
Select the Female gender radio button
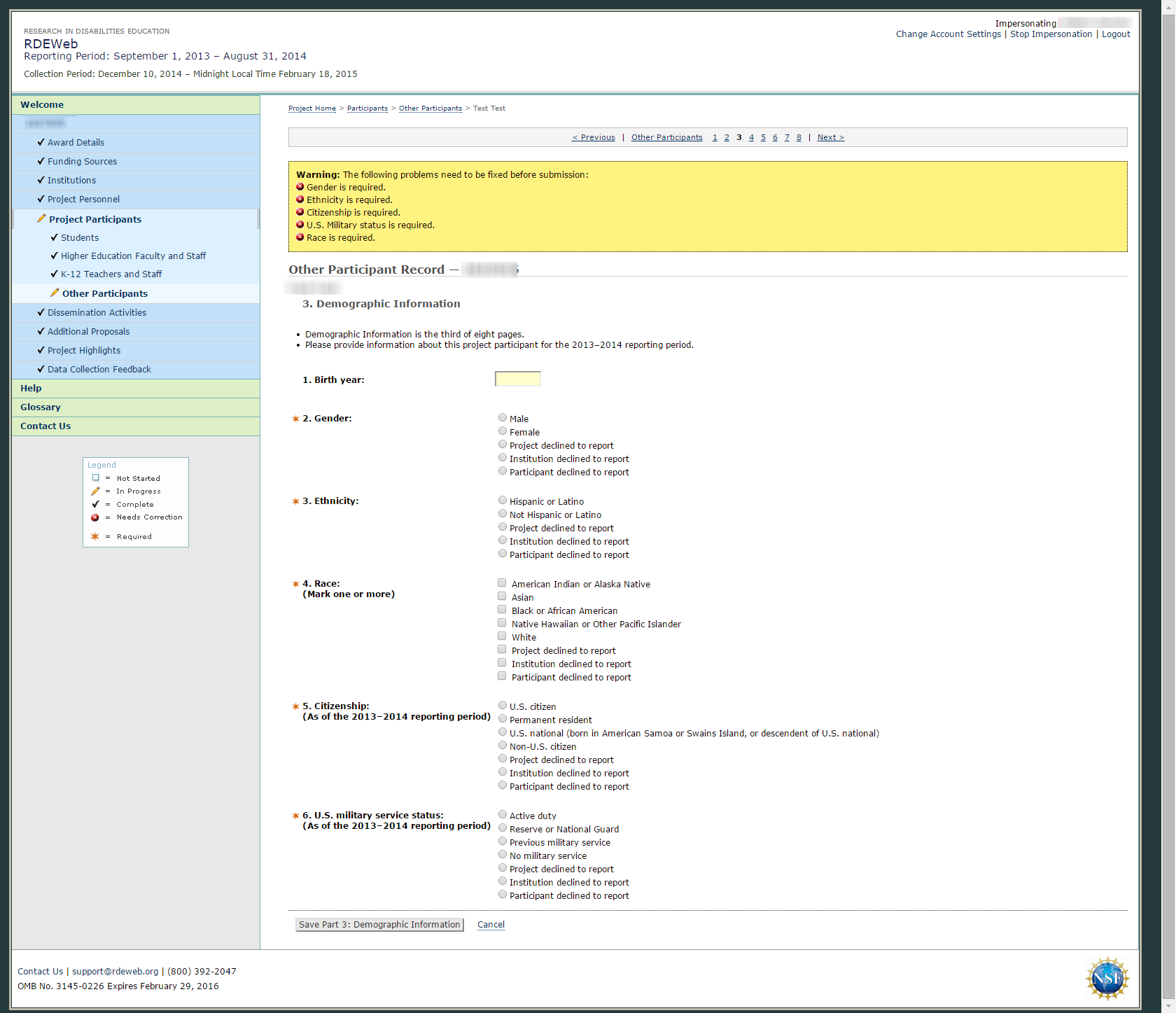[503, 431]
